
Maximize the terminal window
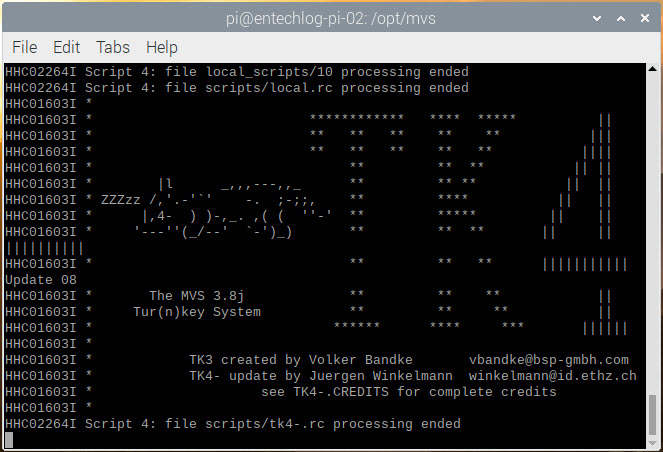(x=621, y=18)
